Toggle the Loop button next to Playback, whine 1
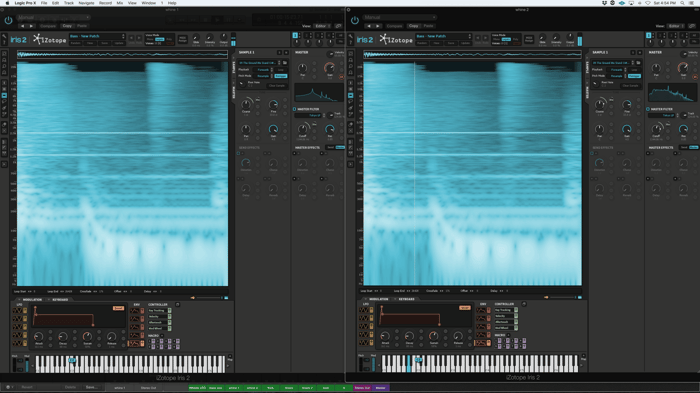Image resolution: width=700 pixels, height=393 pixels. (x=281, y=70)
